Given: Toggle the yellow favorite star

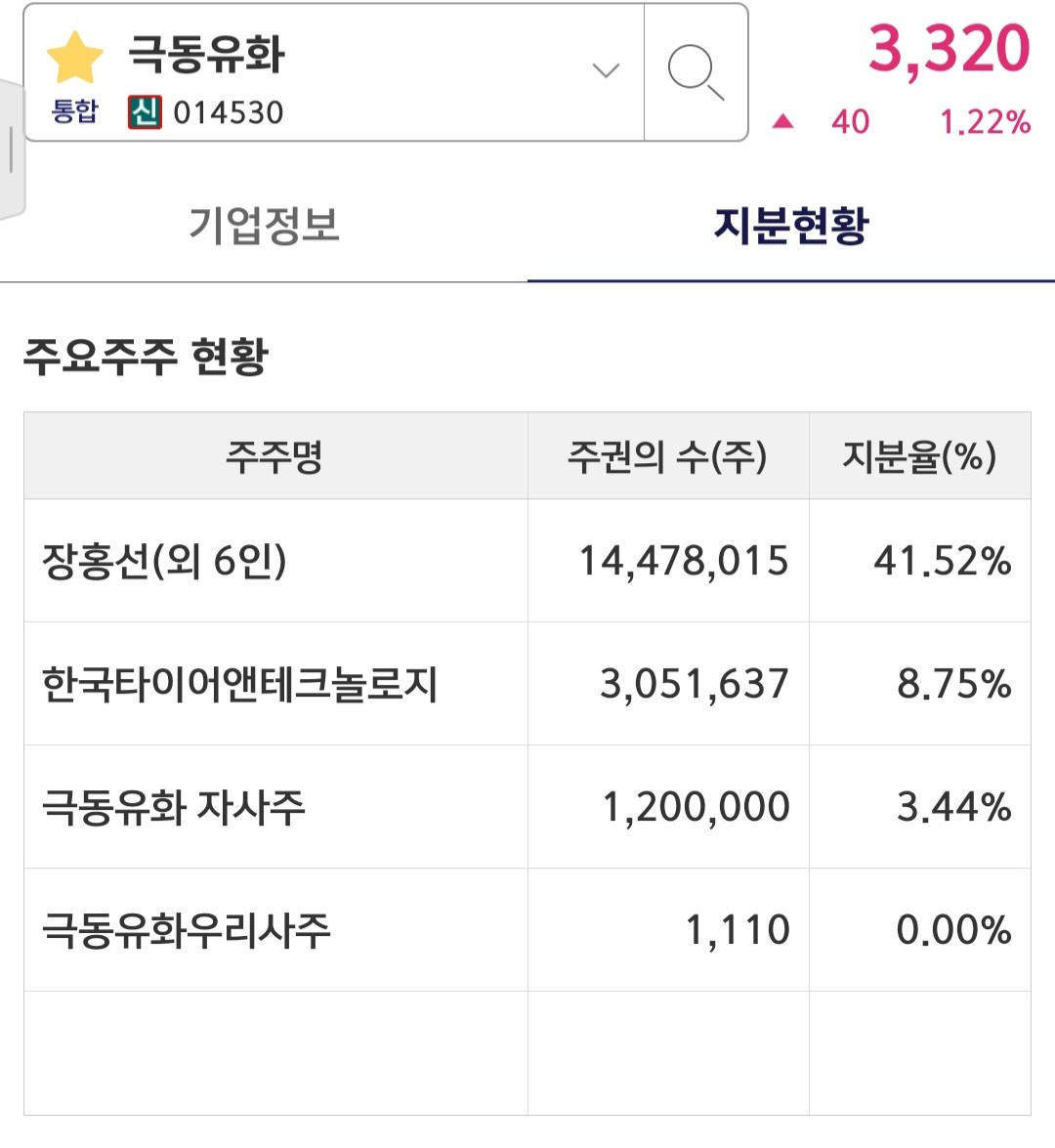Looking at the screenshot, I should point(74,57).
